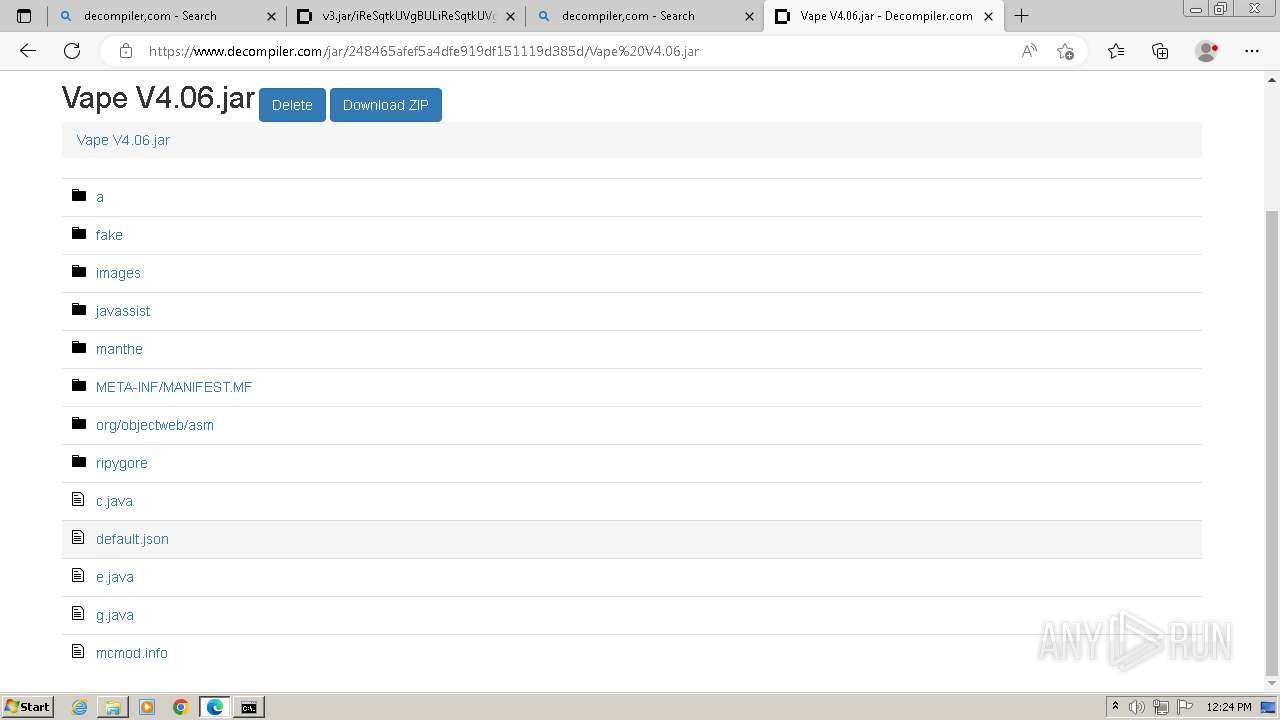Click the folder icon beside META-INF/MANIFEST.MF
The height and width of the screenshot is (720, 1280).
79,386
